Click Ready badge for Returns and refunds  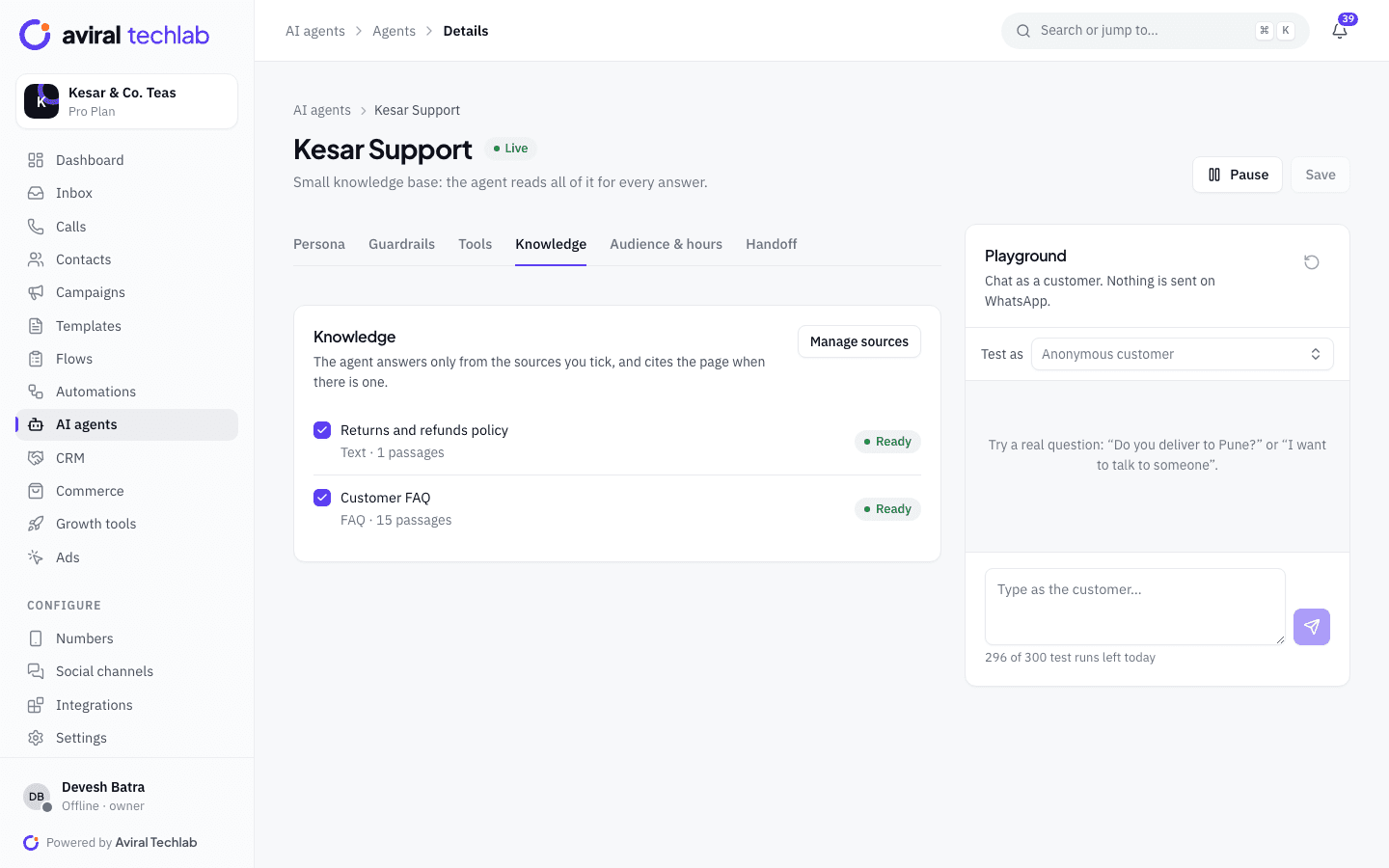click(887, 442)
